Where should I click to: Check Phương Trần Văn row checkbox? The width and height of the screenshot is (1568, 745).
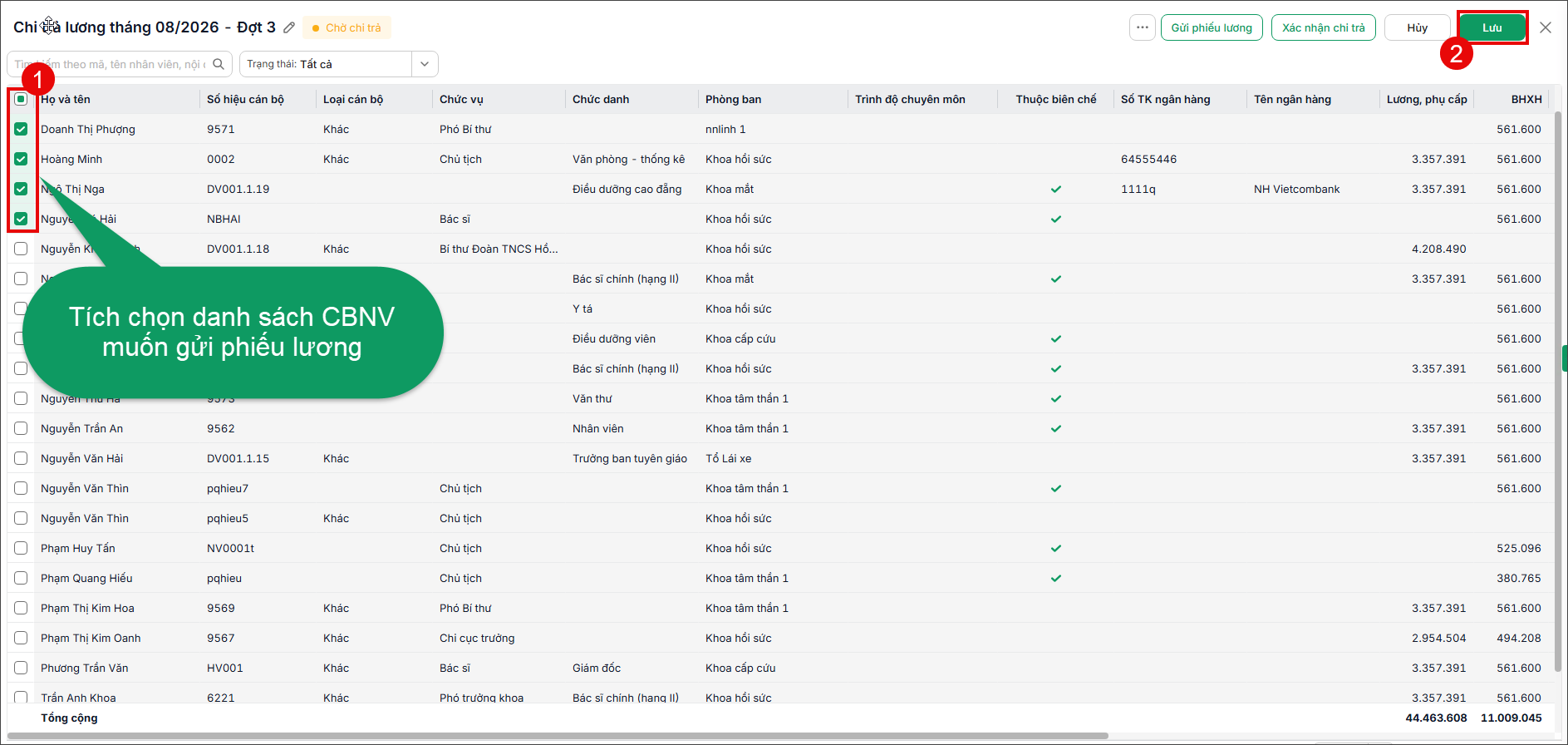21,668
